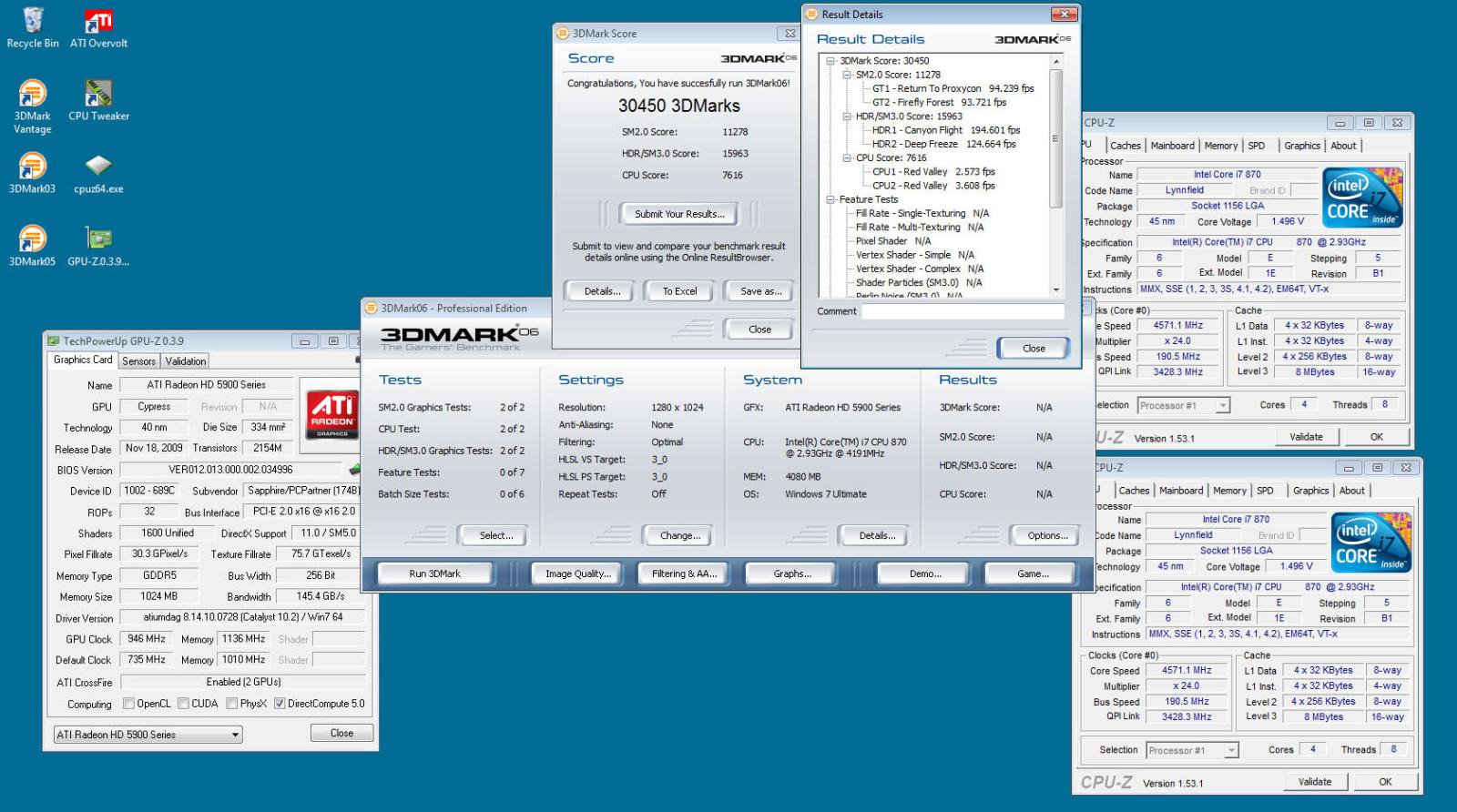Click Close in Result Details window
The image size is (1457, 812).
tap(1034, 348)
